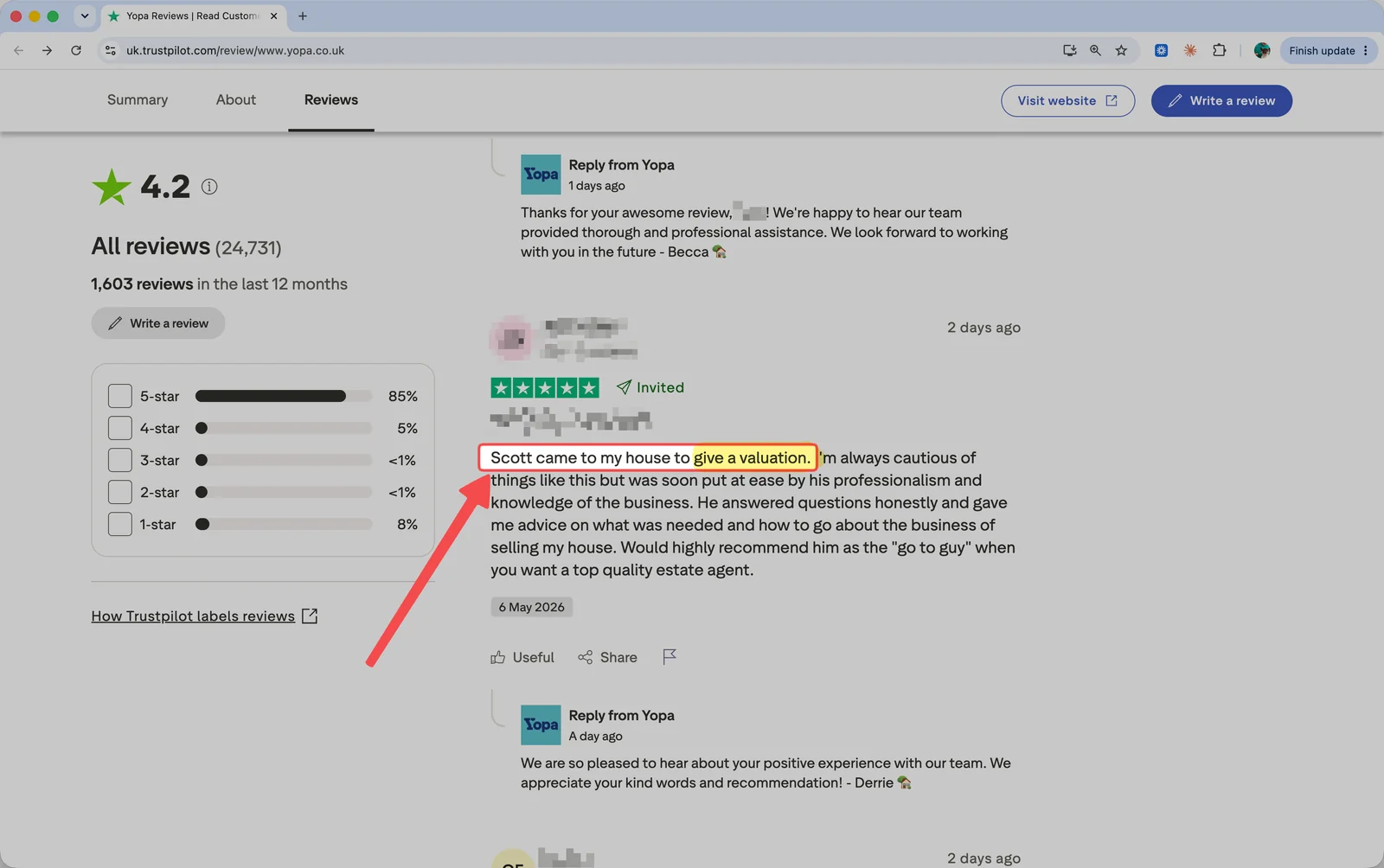Click the 85% value in rating filters
1384x868 pixels.
click(403, 396)
